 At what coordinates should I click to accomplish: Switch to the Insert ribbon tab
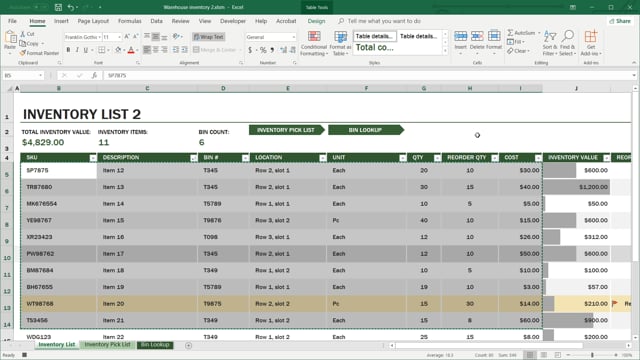tap(61, 21)
